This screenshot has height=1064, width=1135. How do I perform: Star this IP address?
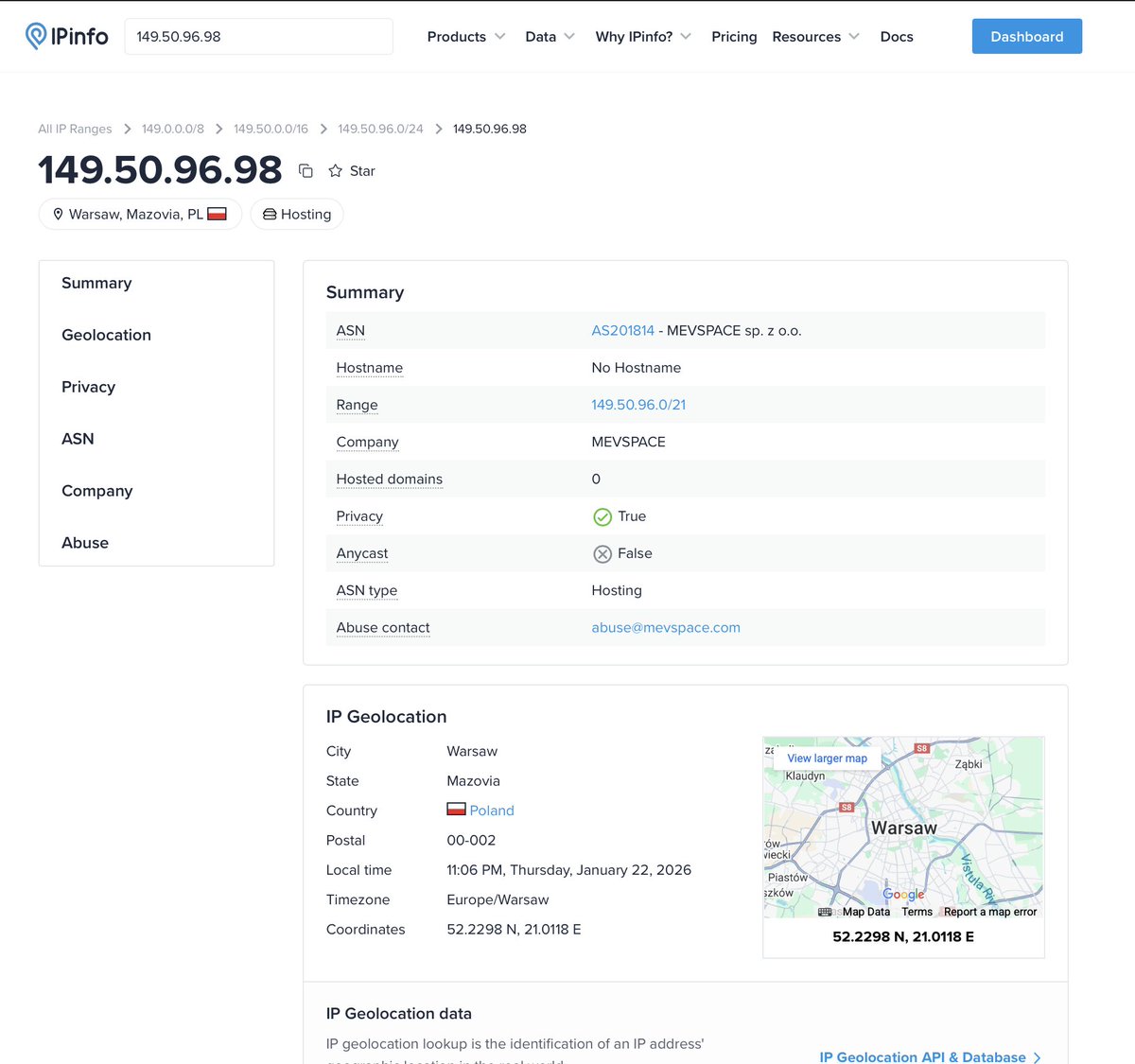[x=352, y=171]
